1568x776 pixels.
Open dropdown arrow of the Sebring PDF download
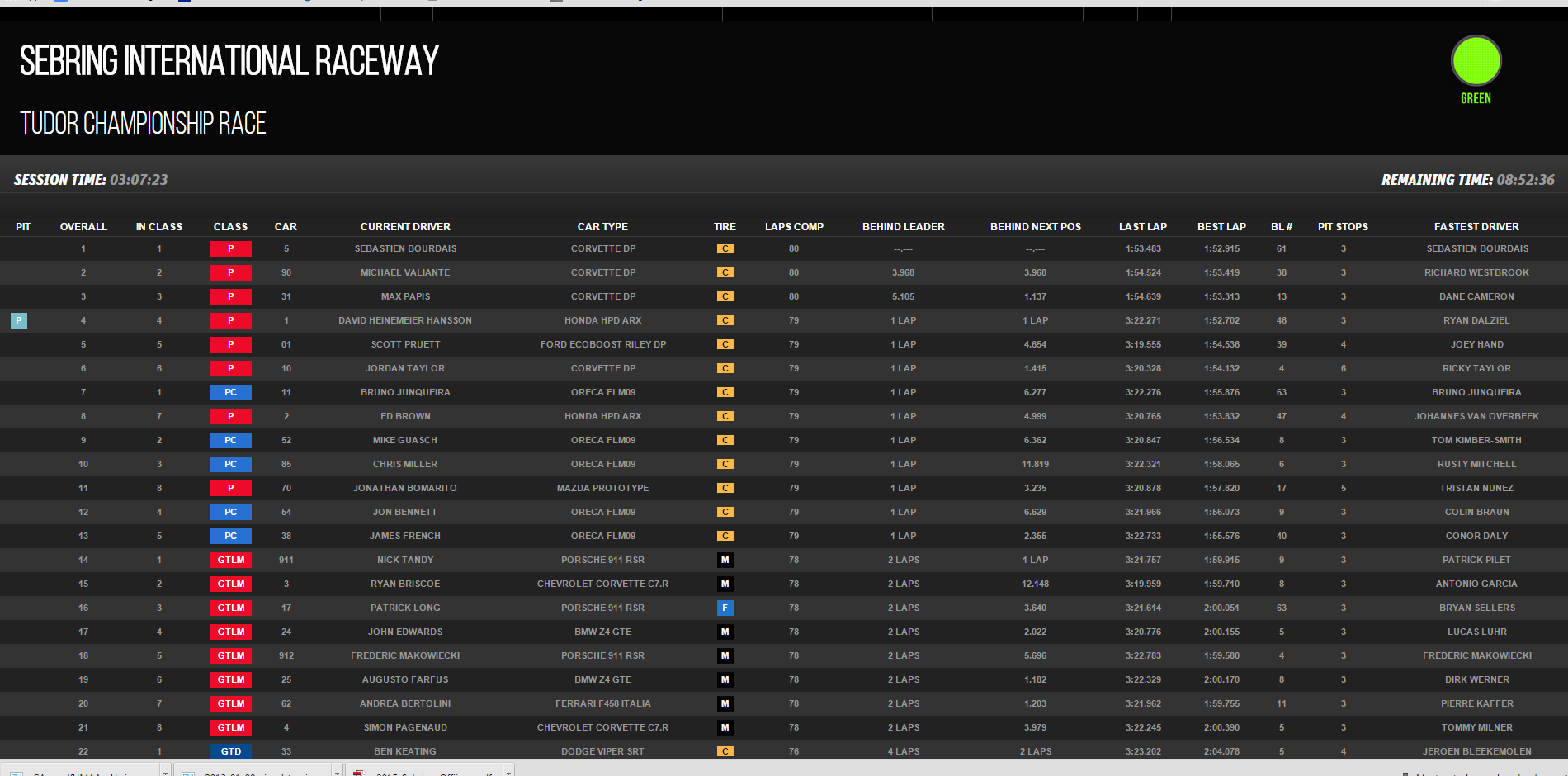[509, 771]
